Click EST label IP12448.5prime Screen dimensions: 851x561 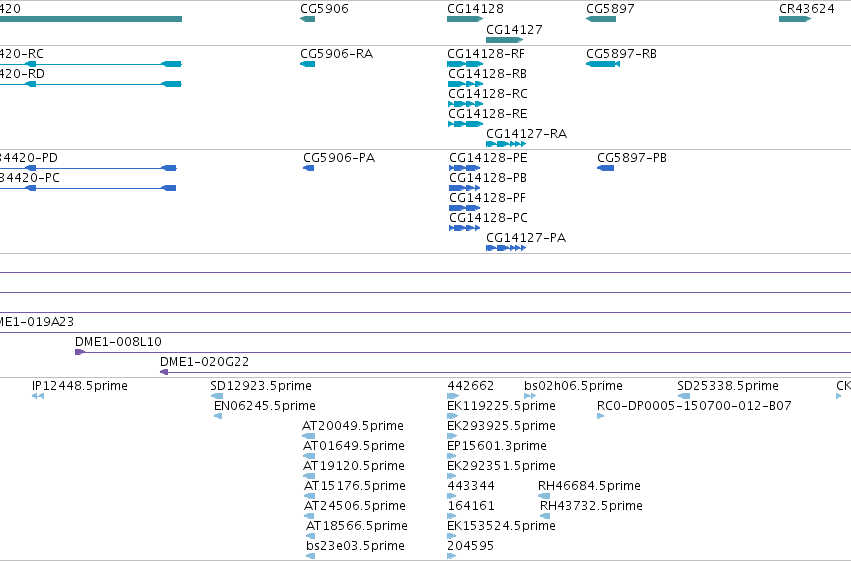coord(80,386)
